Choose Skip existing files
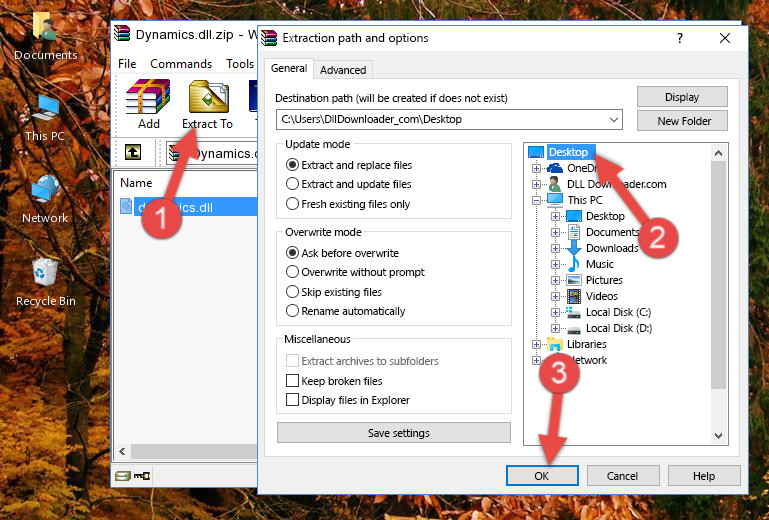Viewport: 769px width, 520px height. pos(292,291)
